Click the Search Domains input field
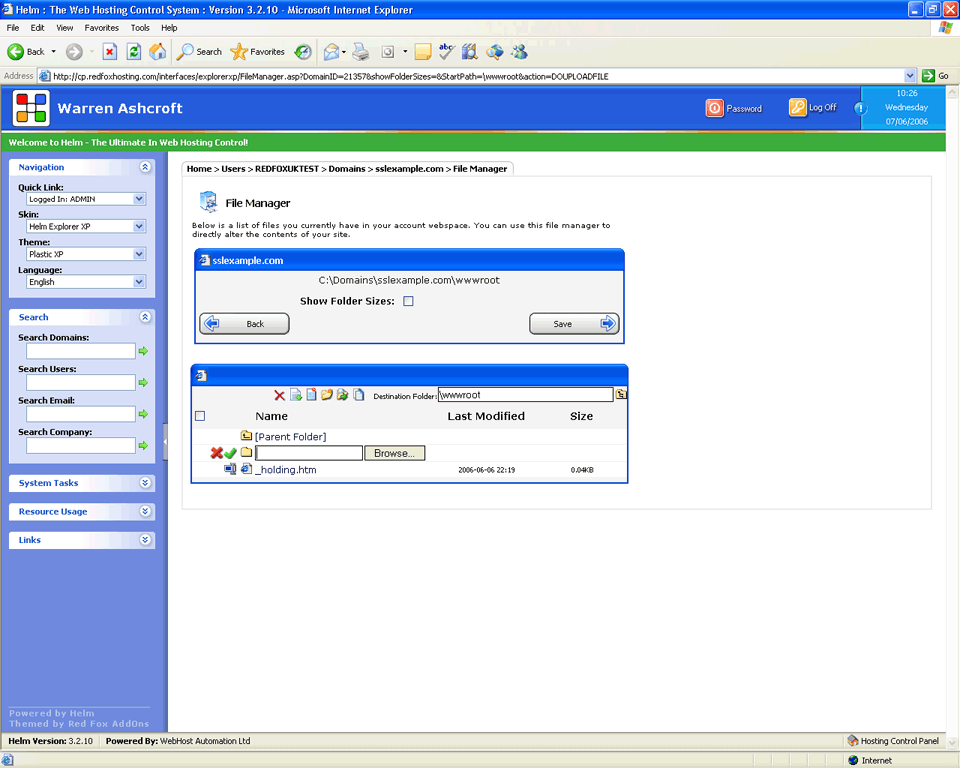Viewport: 960px width, 768px height. tap(81, 351)
